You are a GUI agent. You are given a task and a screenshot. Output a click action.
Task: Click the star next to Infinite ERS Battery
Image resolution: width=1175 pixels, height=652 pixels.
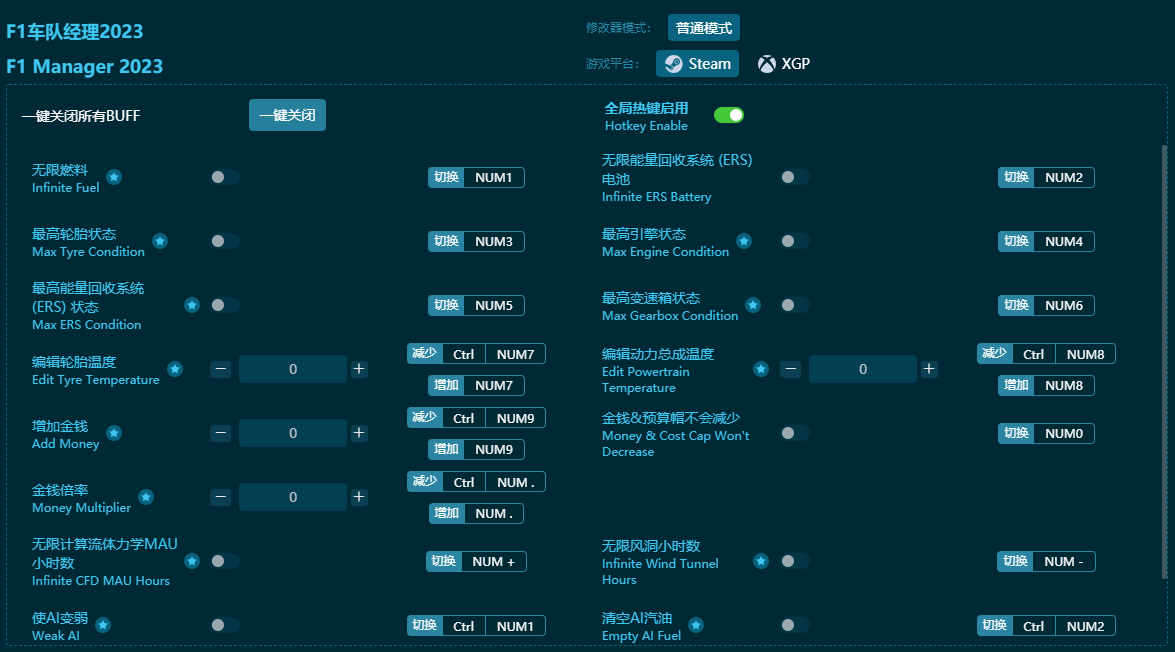click(x=761, y=177)
